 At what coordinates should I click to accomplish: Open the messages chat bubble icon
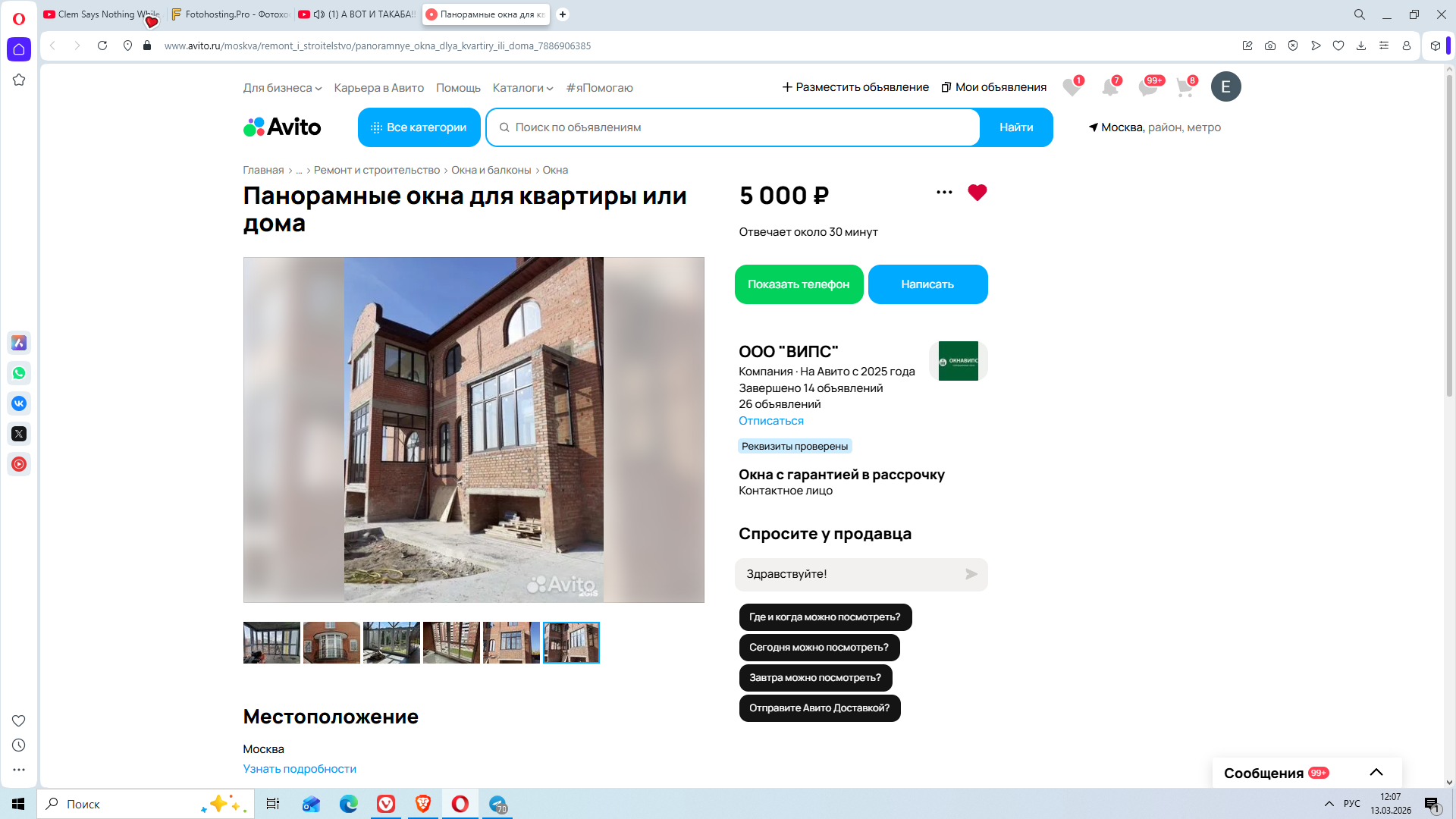(x=1147, y=88)
